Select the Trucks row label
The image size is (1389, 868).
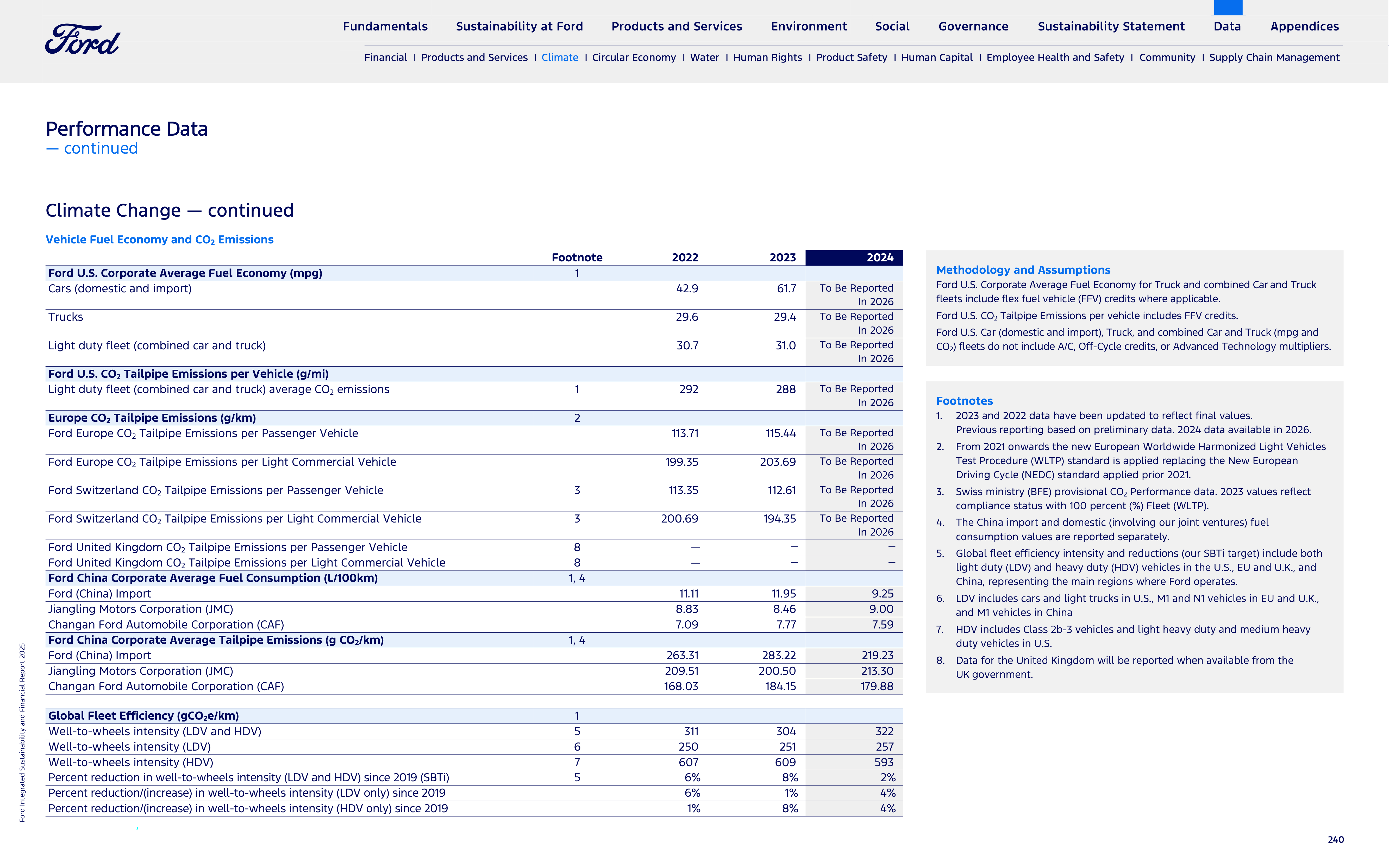coord(65,317)
